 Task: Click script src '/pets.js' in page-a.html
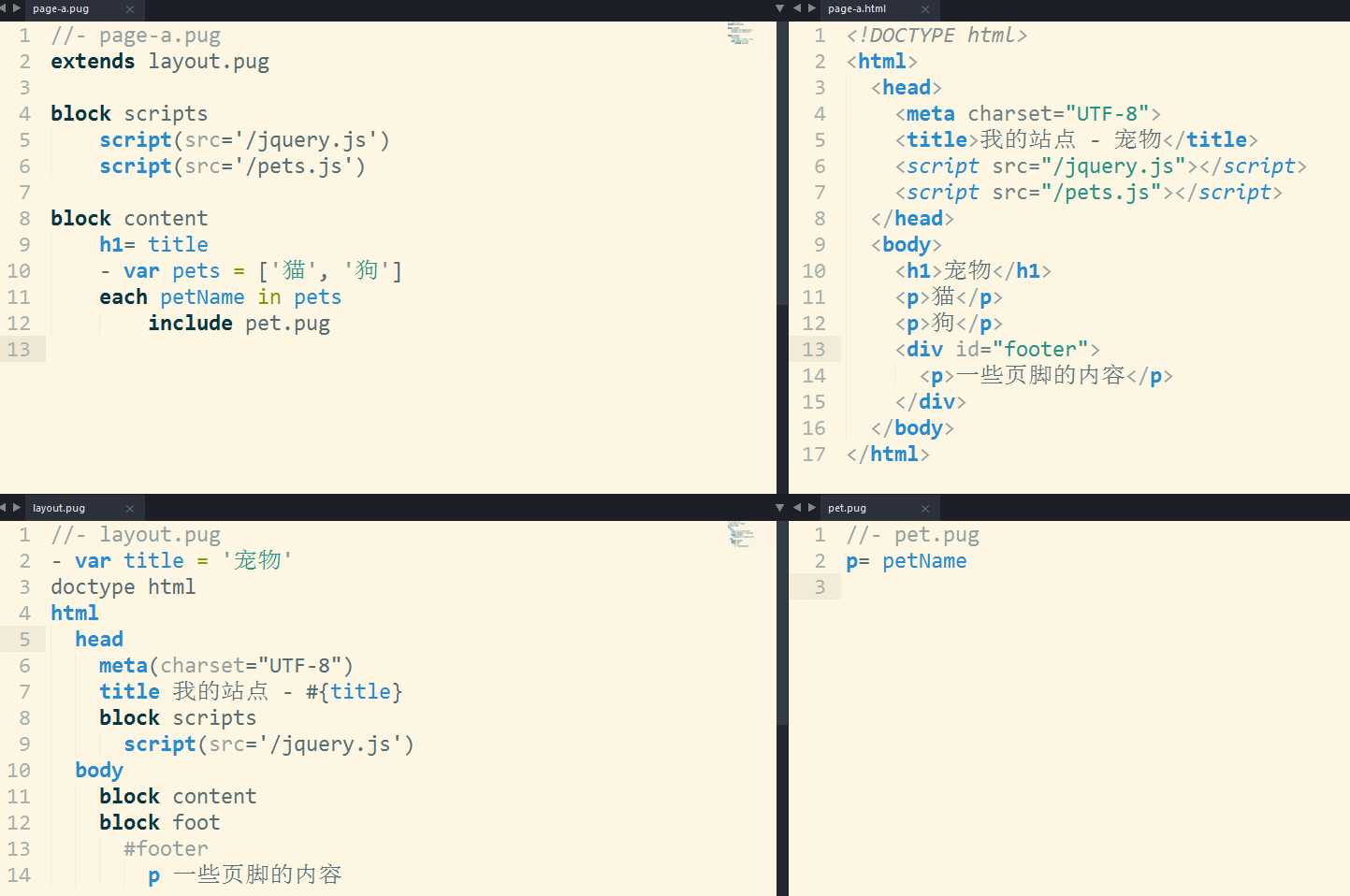[x=1088, y=193]
